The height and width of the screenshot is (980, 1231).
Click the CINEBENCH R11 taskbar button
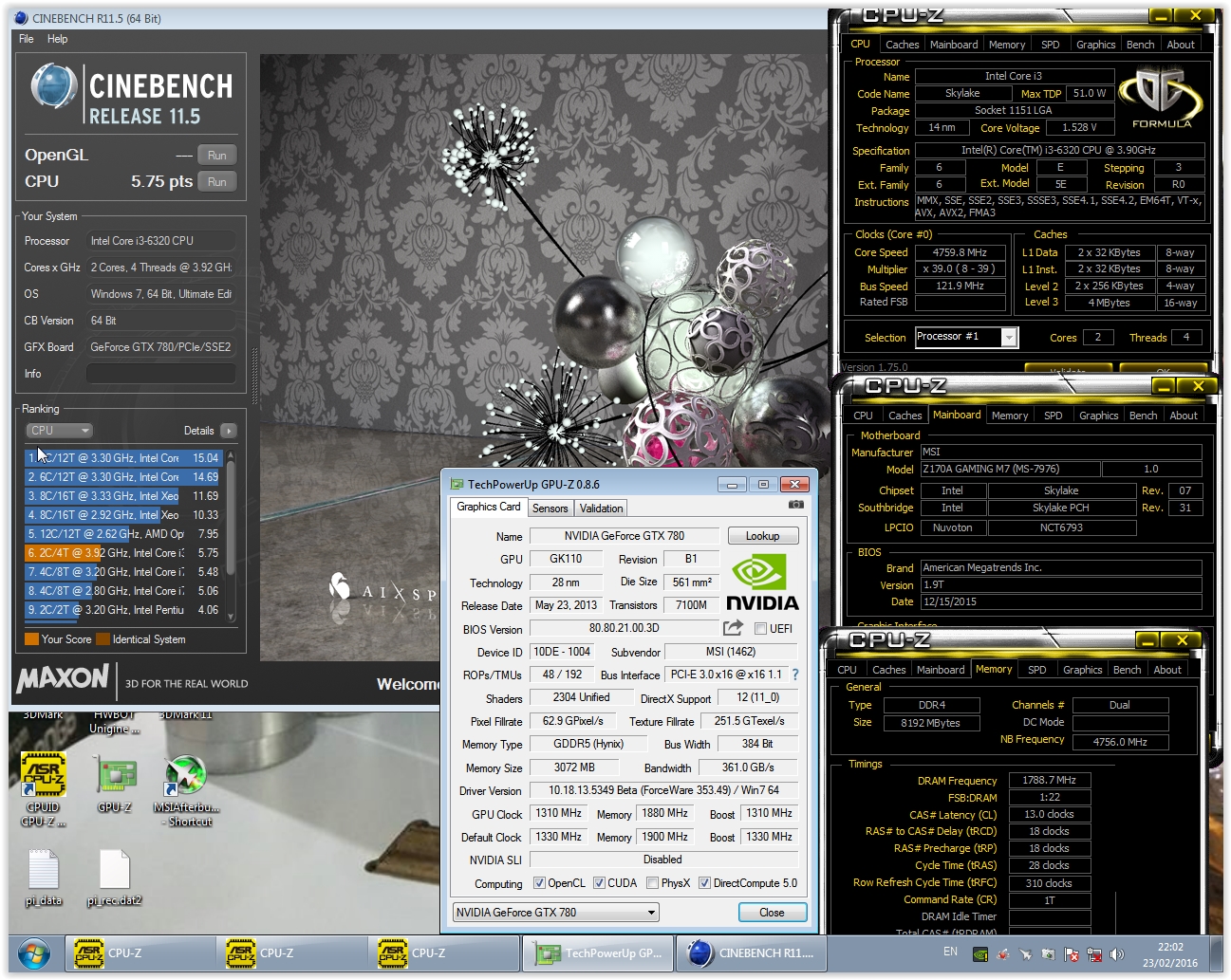[x=751, y=953]
